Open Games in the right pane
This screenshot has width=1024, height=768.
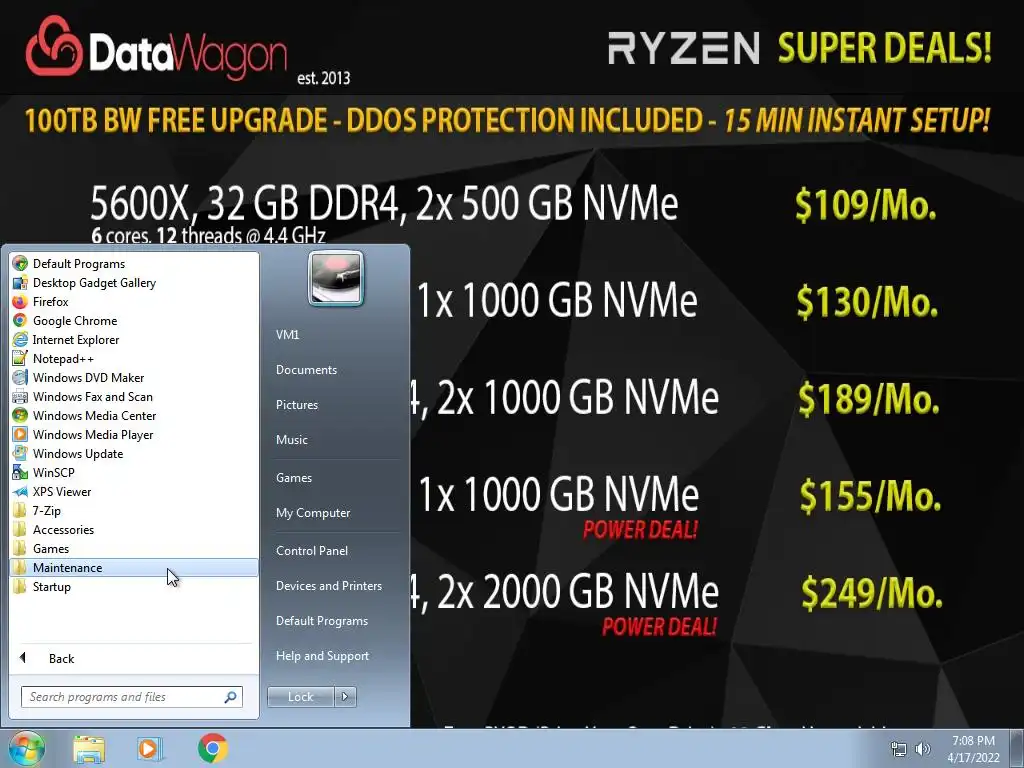tap(294, 477)
